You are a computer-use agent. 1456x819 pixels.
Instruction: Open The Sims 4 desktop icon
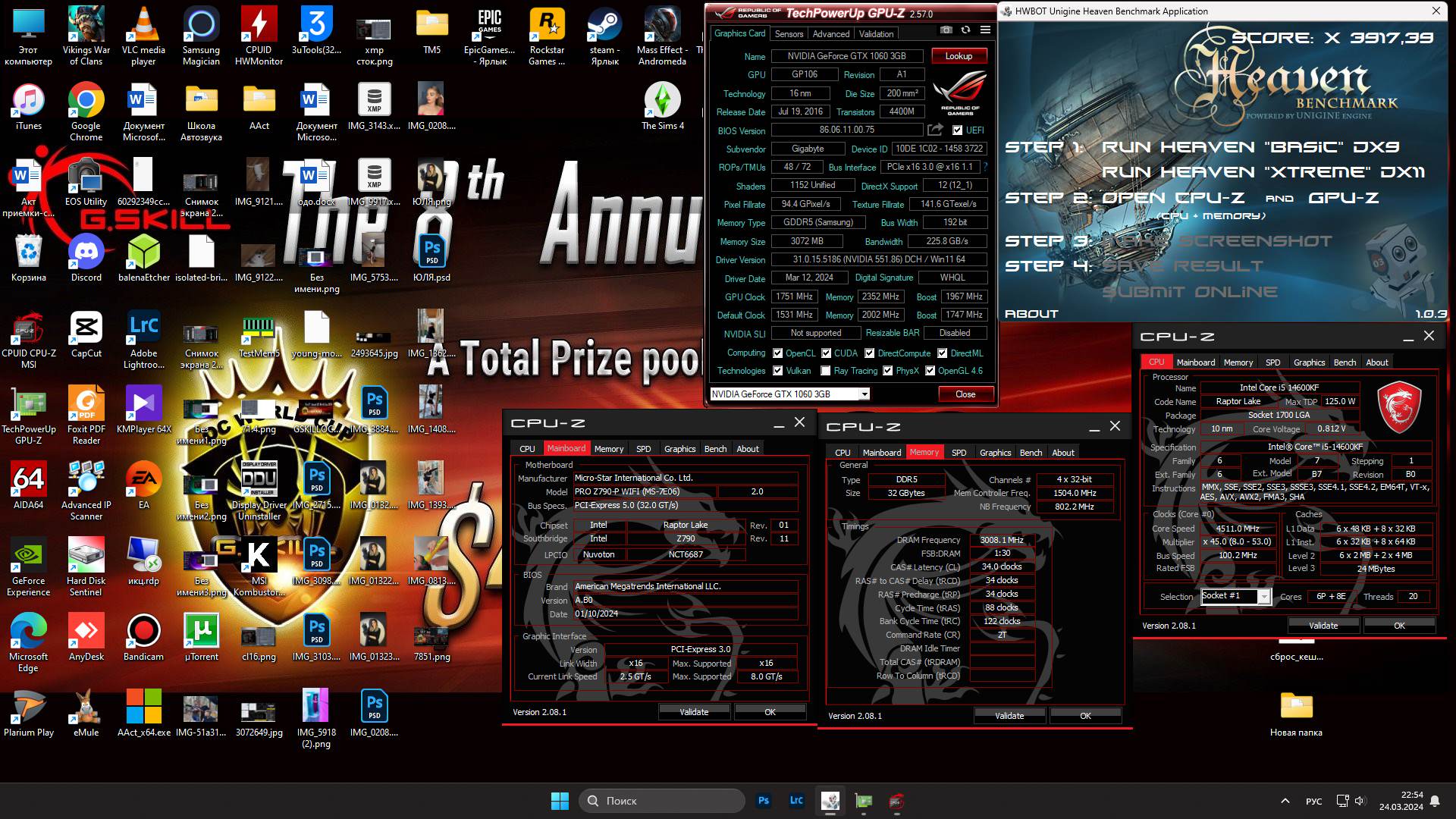click(662, 106)
